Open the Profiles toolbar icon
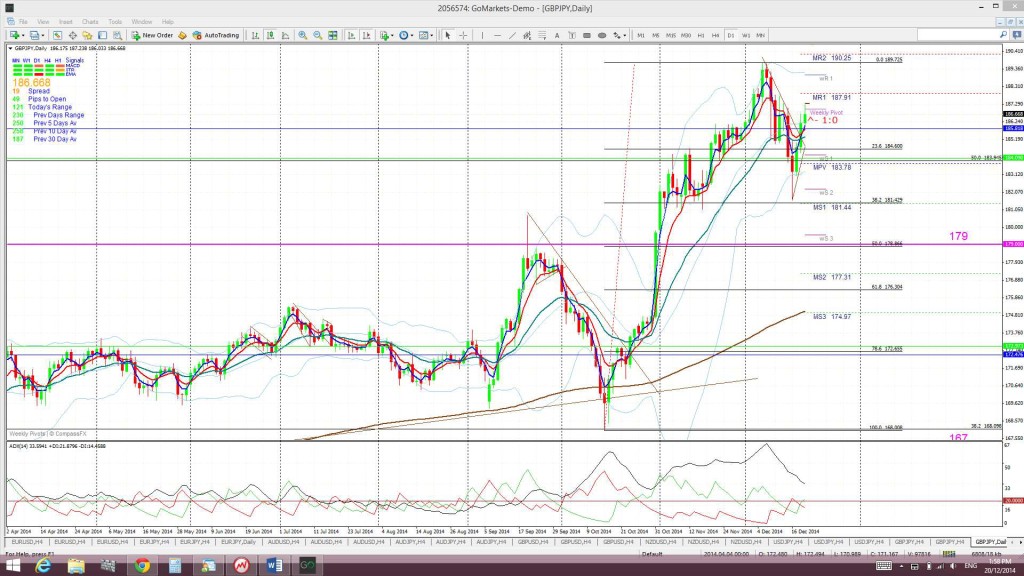The width and height of the screenshot is (1024, 576). (x=34, y=35)
